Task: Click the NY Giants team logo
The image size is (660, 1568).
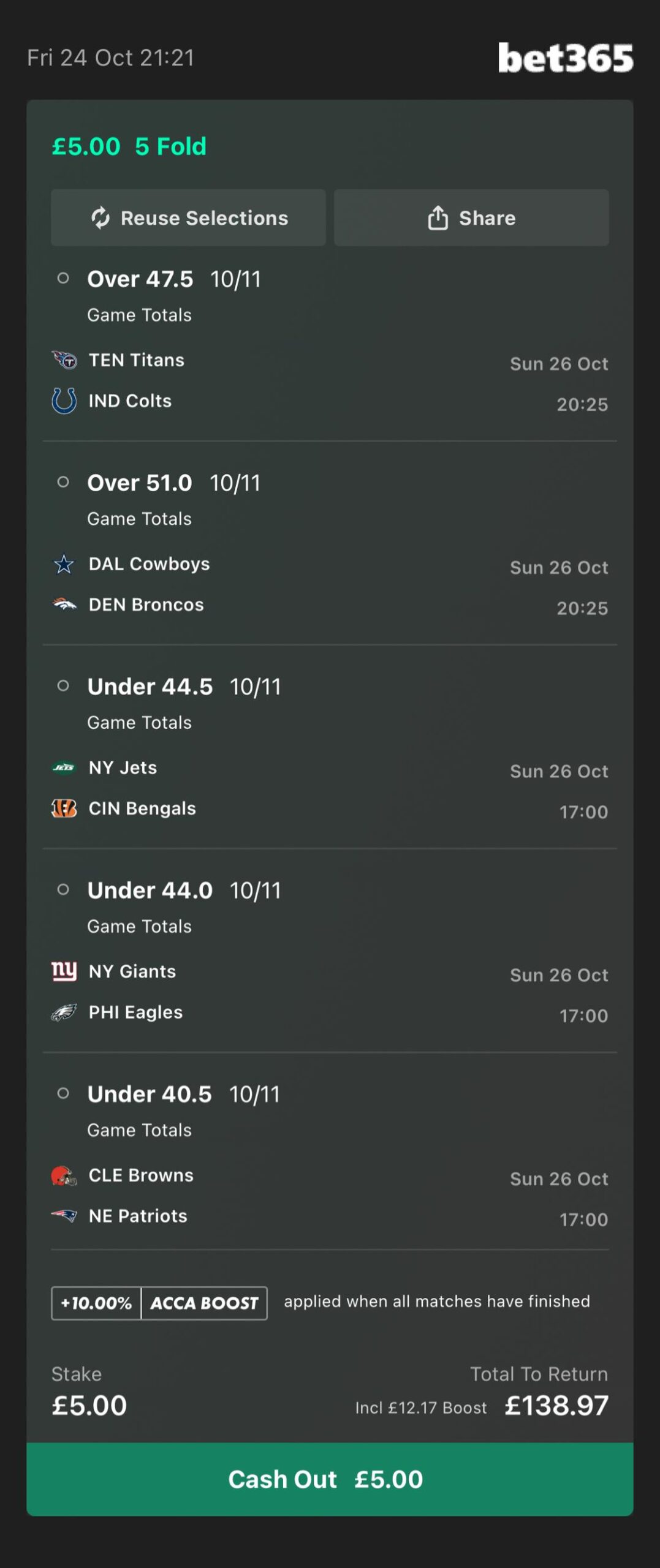Action: (64, 971)
